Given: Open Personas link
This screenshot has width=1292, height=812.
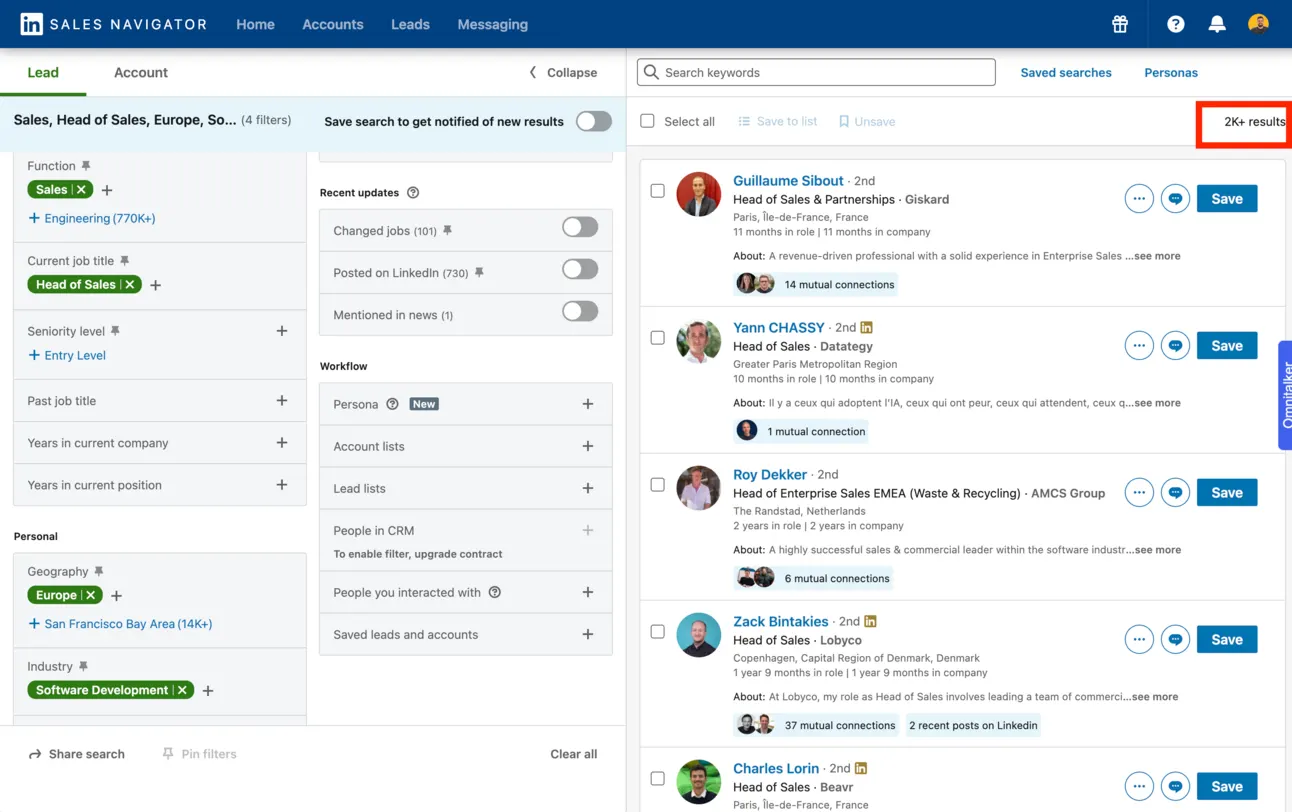Looking at the screenshot, I should click(1171, 72).
